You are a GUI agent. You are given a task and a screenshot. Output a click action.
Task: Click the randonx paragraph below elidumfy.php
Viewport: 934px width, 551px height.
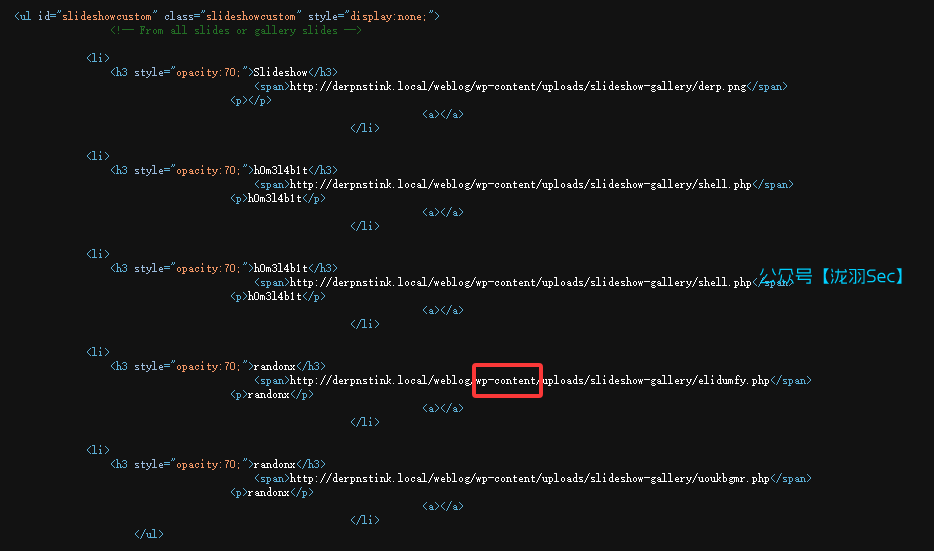[x=268, y=395]
